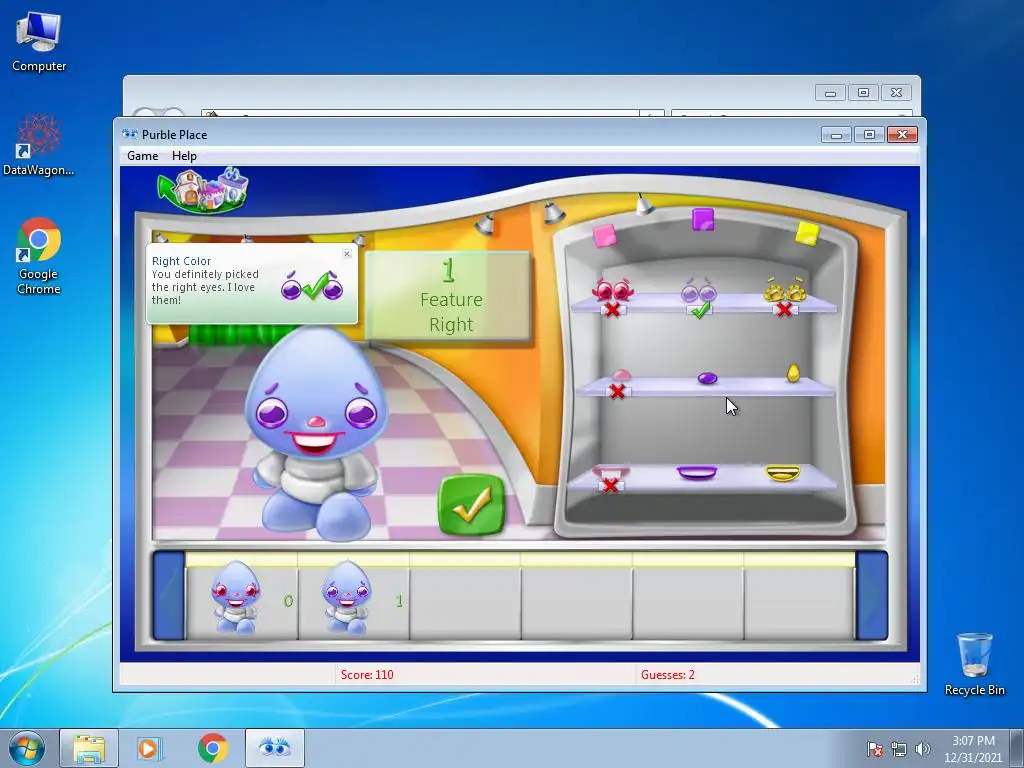Click the 'Guesses: 2' status text
The height and width of the screenshot is (768, 1024).
(667, 675)
